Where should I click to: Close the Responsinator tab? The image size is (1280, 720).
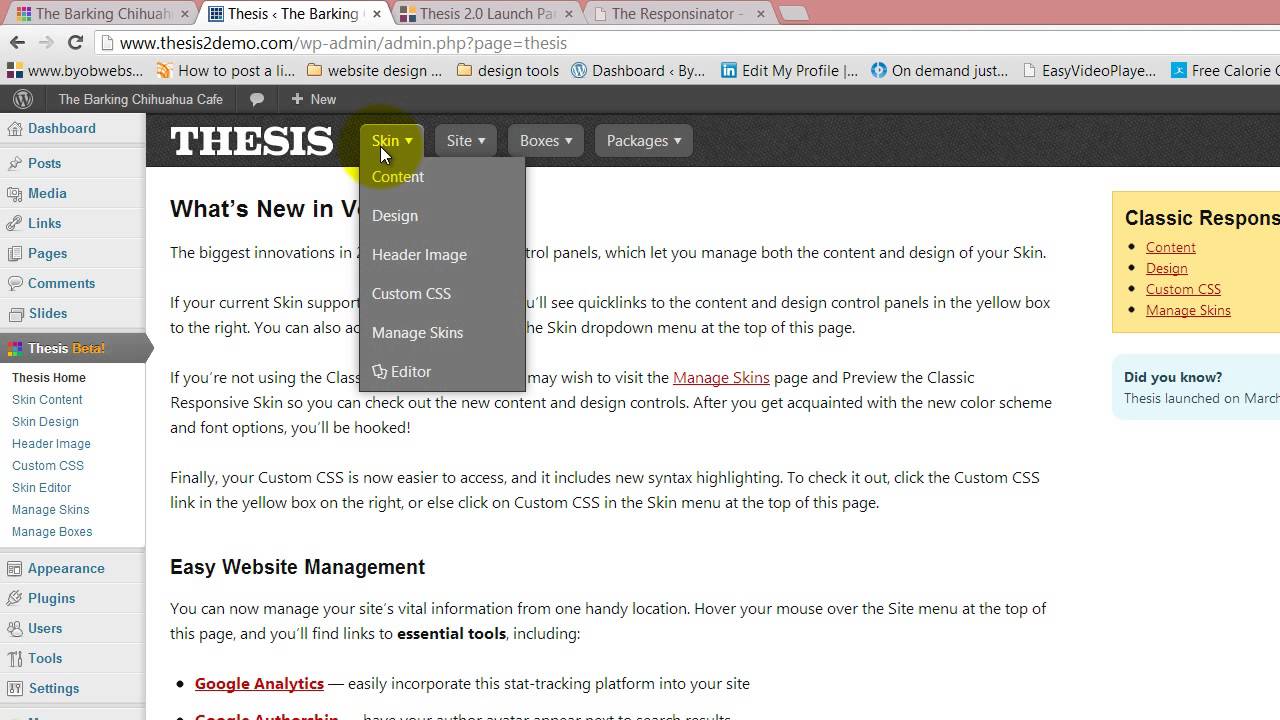(760, 14)
